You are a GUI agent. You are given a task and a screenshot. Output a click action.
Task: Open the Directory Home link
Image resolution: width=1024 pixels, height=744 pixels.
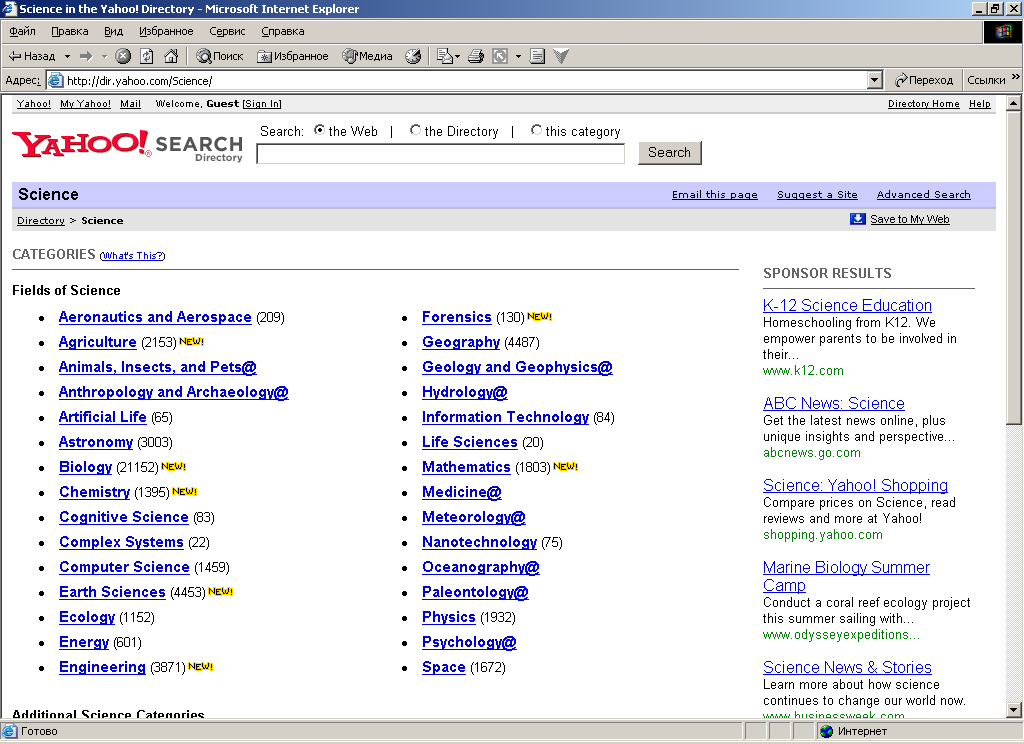click(x=923, y=104)
